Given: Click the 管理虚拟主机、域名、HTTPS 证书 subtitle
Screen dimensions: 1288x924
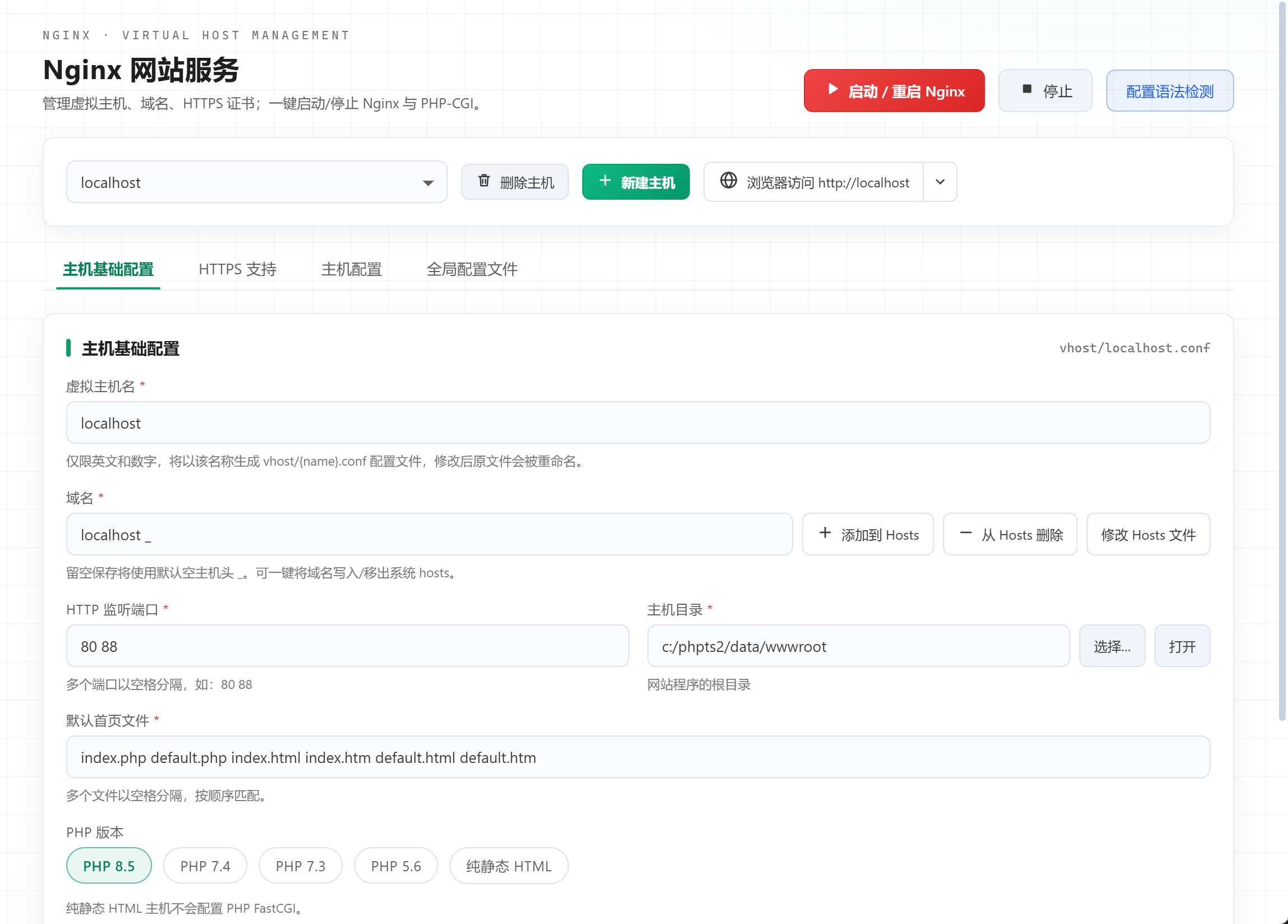Looking at the screenshot, I should click(x=262, y=103).
